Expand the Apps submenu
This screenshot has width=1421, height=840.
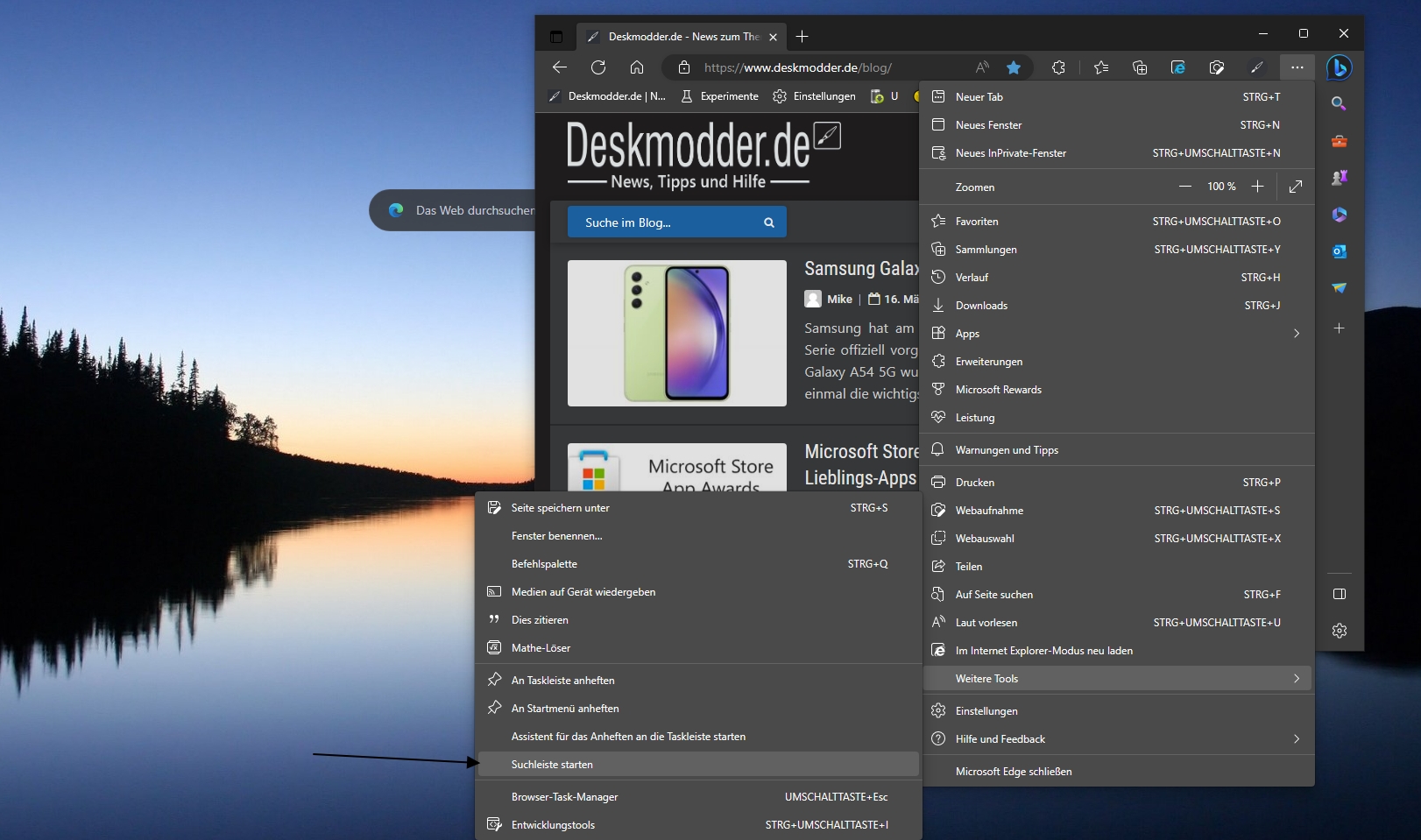pyautogui.click(x=1118, y=334)
